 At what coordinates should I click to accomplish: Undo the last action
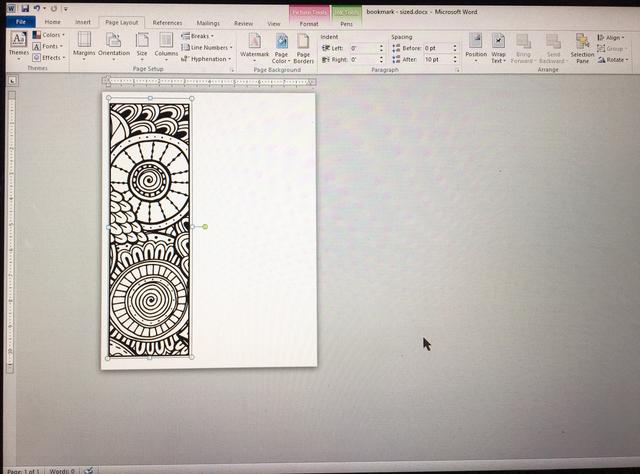point(37,9)
